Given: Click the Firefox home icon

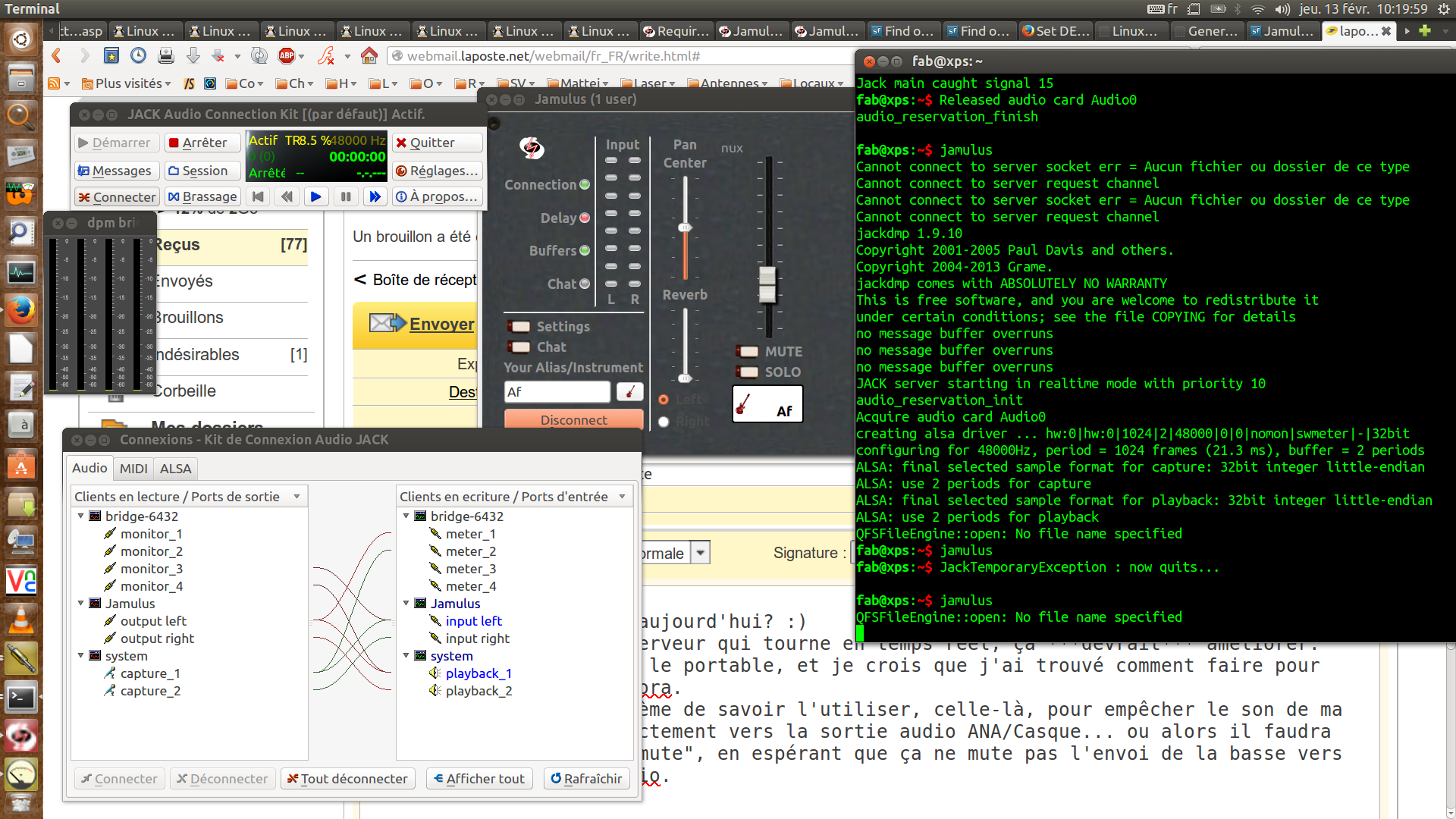Looking at the screenshot, I should coord(369,55).
